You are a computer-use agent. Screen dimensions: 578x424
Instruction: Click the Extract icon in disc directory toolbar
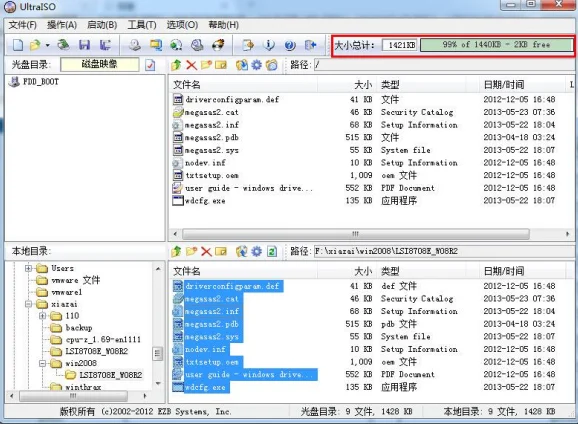pos(242,65)
